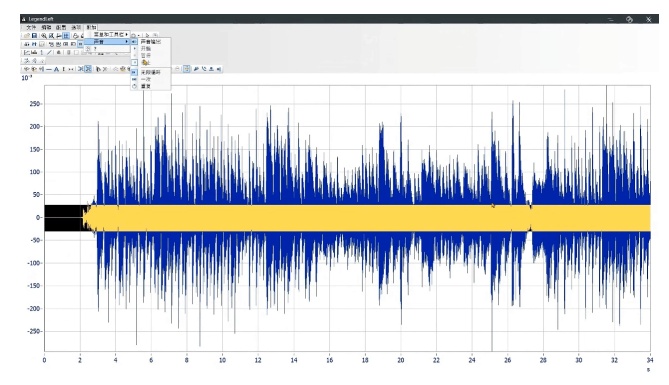Select 一次 (Once) playback mode
This screenshot has height=385, width=669.
(151, 79)
